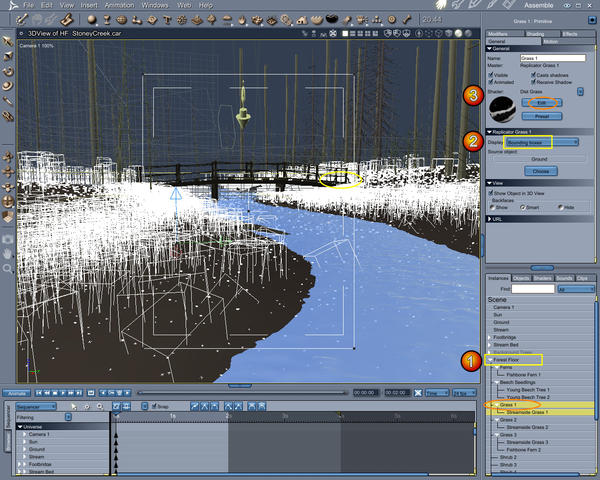
Task: Click the dark bowl icon in toolbar
Action: click(x=332, y=18)
